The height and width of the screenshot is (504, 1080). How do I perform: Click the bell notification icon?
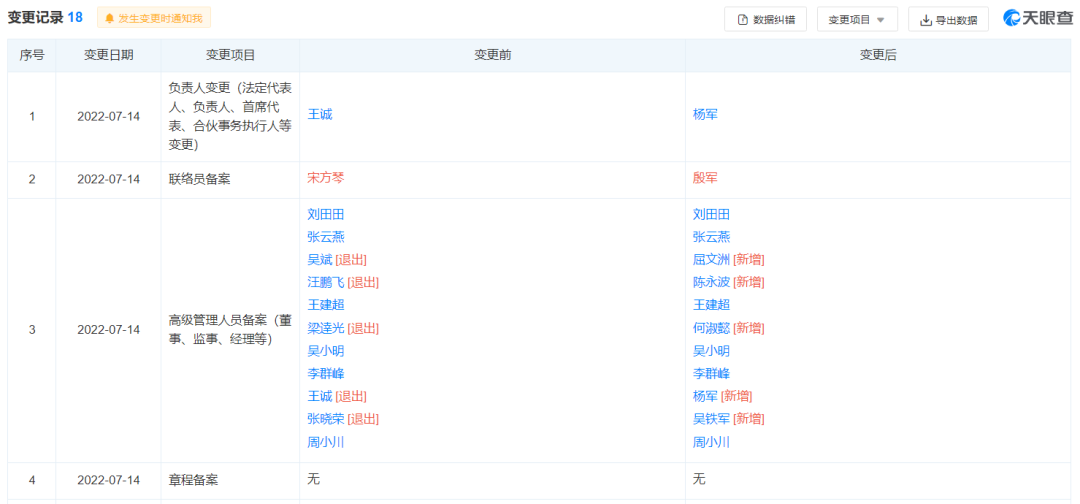pyautogui.click(x=109, y=18)
